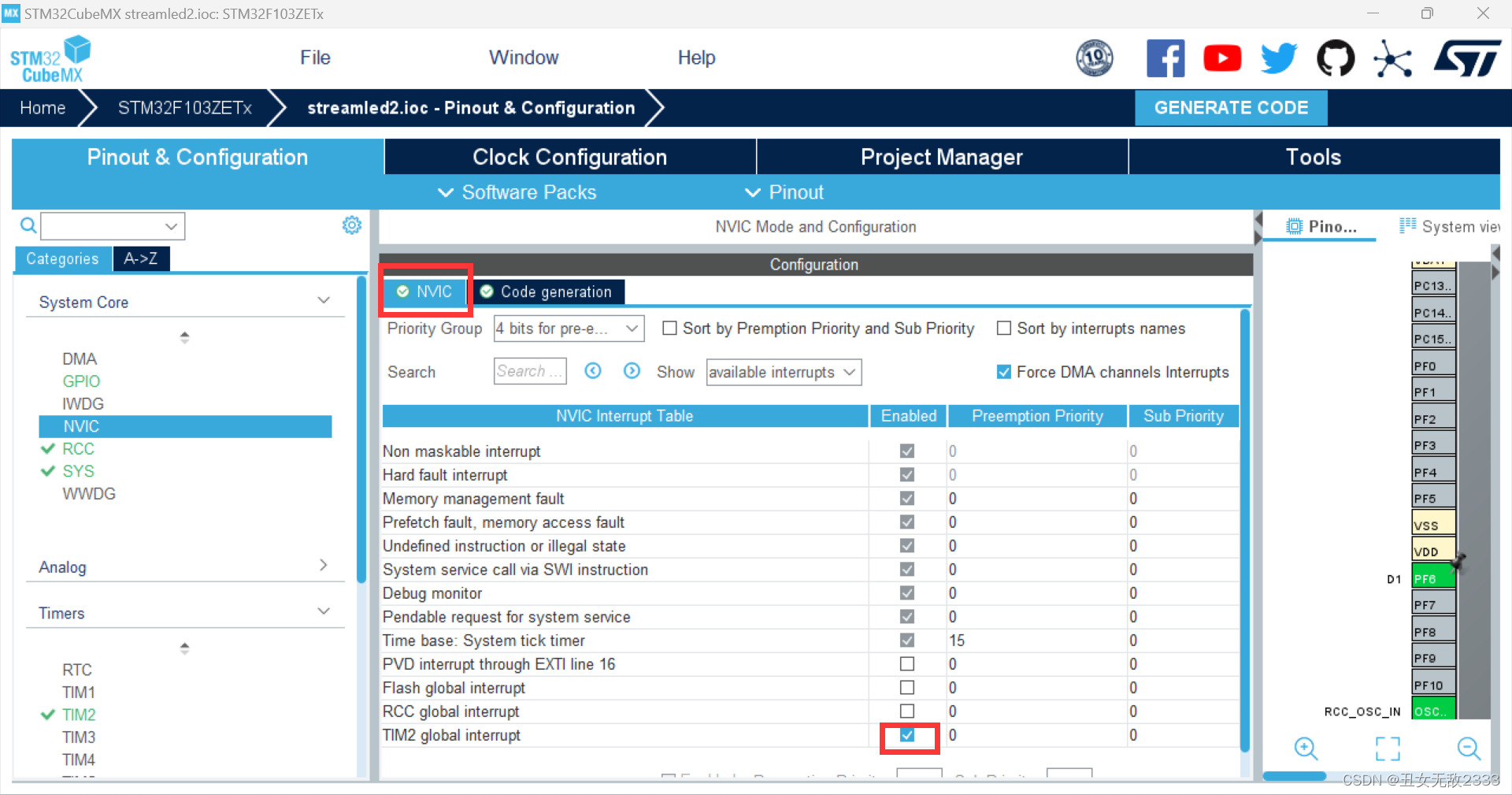Click the GENERATE CODE button
This screenshot has height=795, width=1512.
tap(1231, 108)
